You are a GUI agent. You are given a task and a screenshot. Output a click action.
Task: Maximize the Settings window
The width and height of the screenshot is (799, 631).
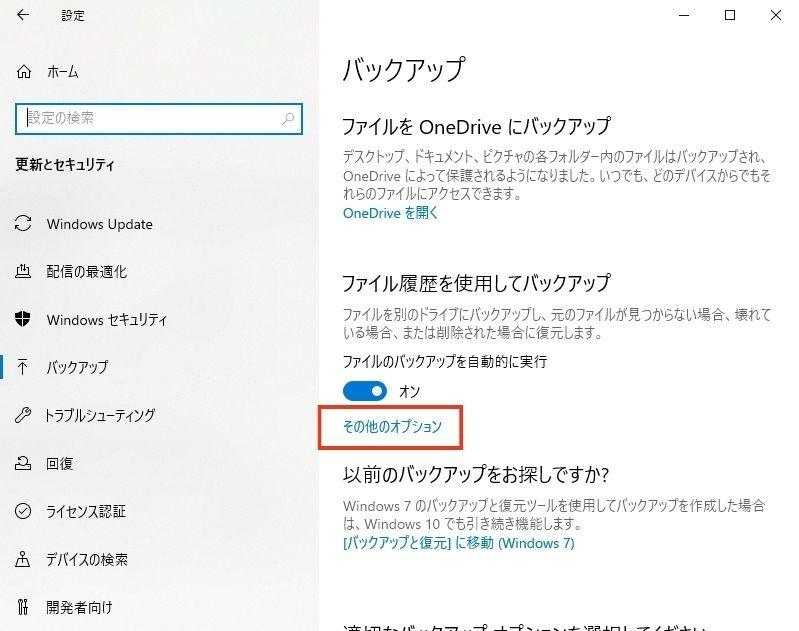tap(730, 15)
